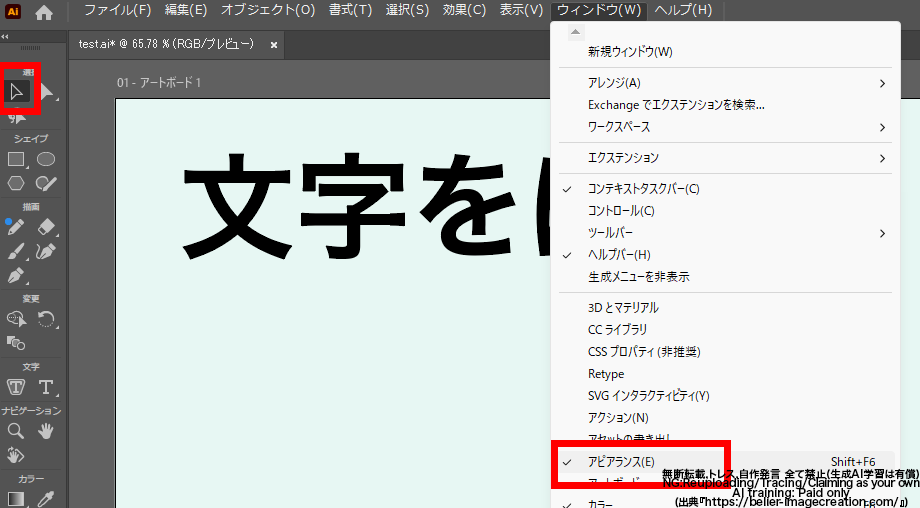Collapse the toolbar with double-arrow icon
920x508 pixels.
coord(5,36)
